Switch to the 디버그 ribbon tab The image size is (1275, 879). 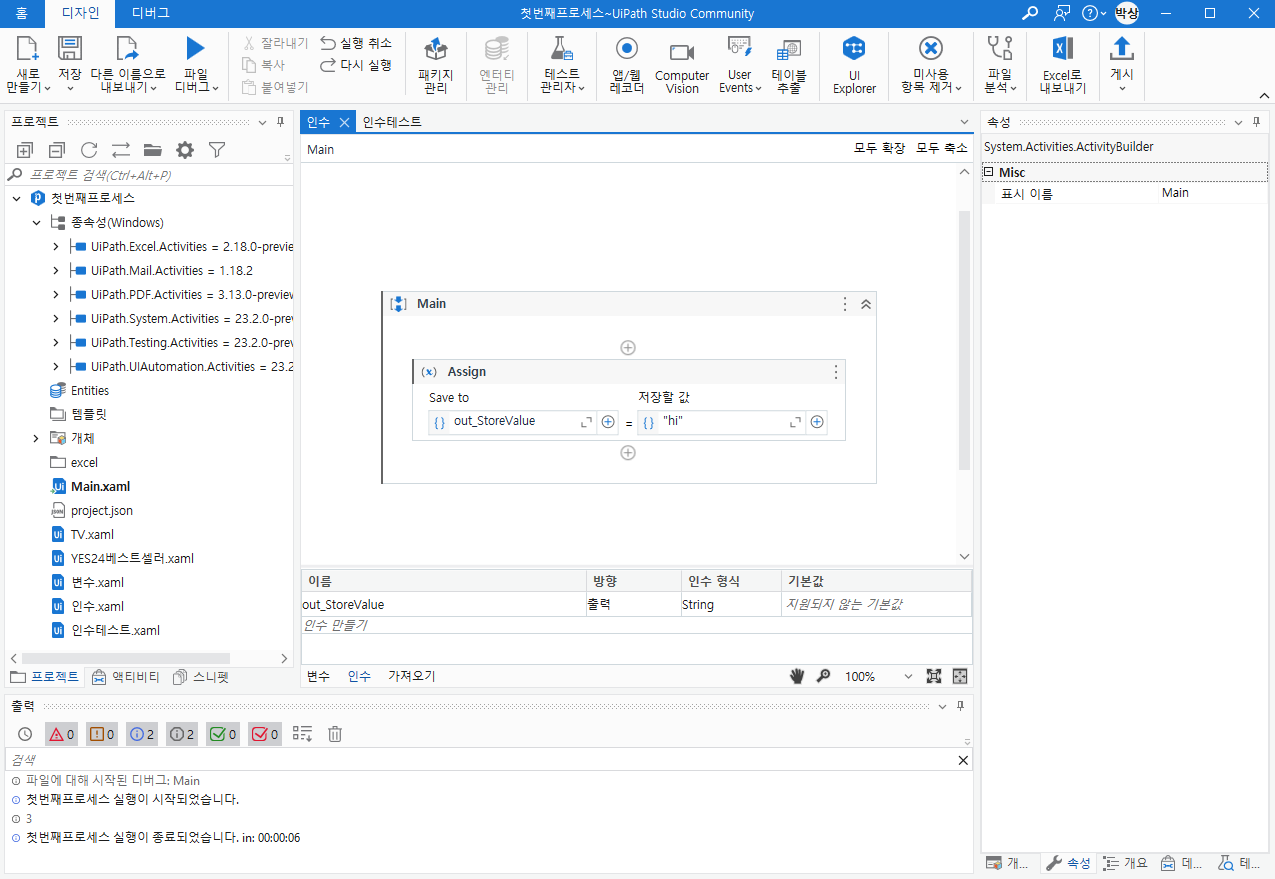pyautogui.click(x=150, y=13)
